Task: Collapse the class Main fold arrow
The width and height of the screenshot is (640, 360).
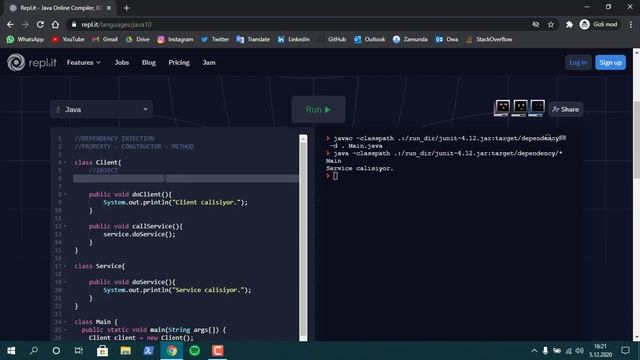Action: tap(65, 322)
